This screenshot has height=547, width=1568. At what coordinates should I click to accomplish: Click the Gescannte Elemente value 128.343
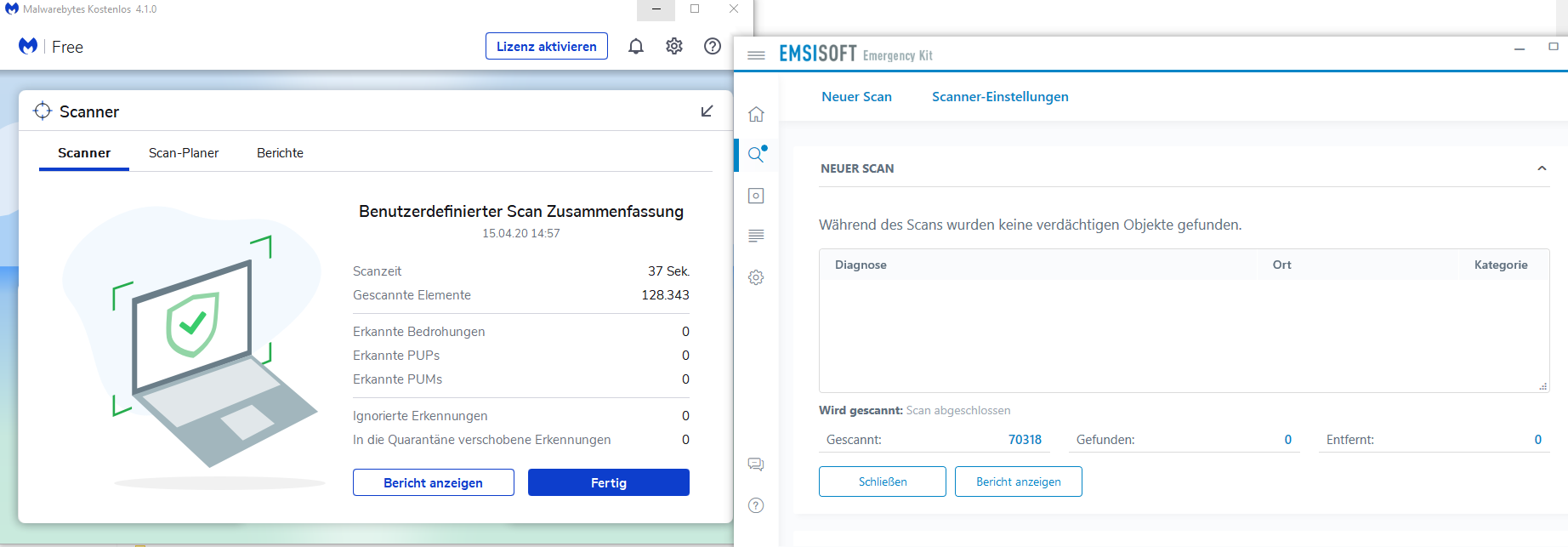tap(665, 295)
